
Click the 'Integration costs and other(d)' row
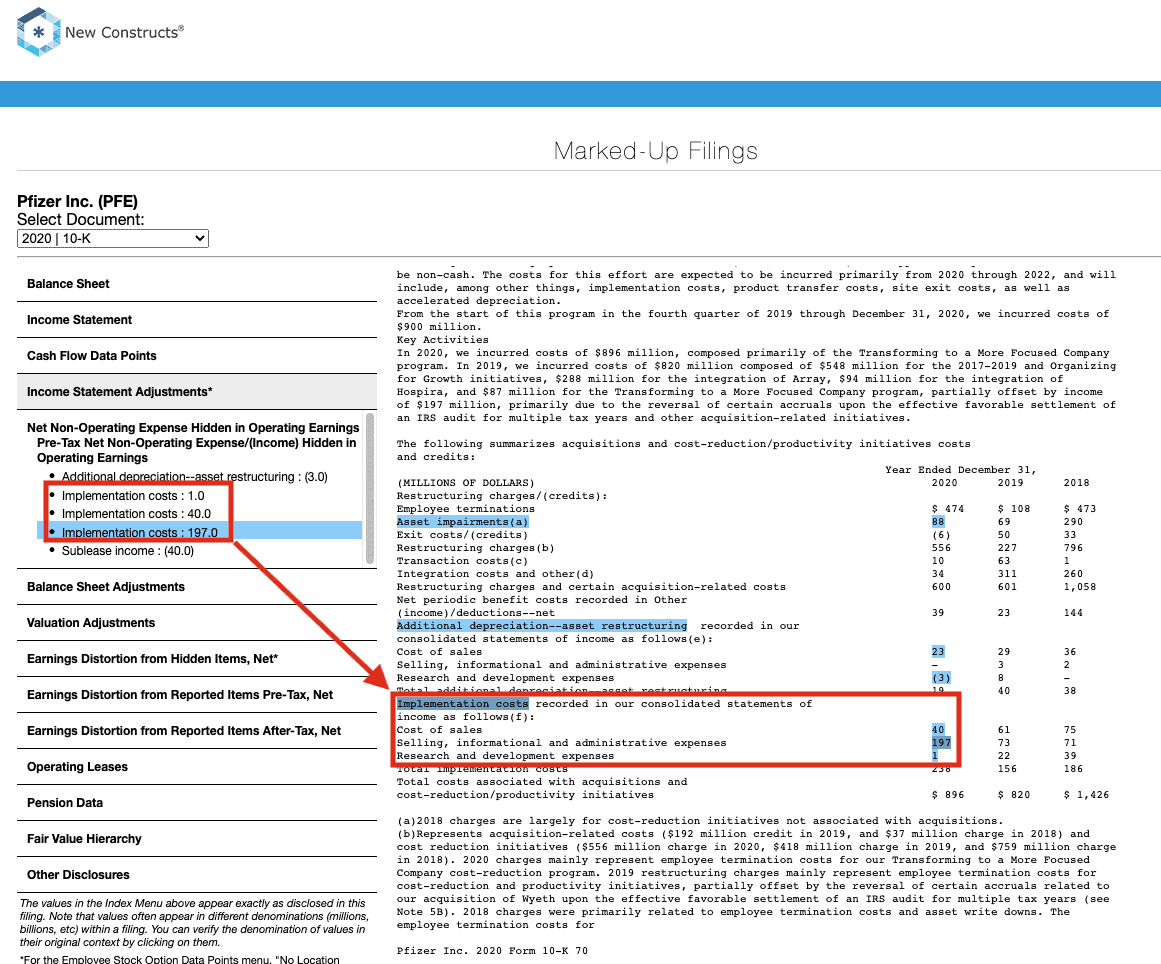coord(495,574)
